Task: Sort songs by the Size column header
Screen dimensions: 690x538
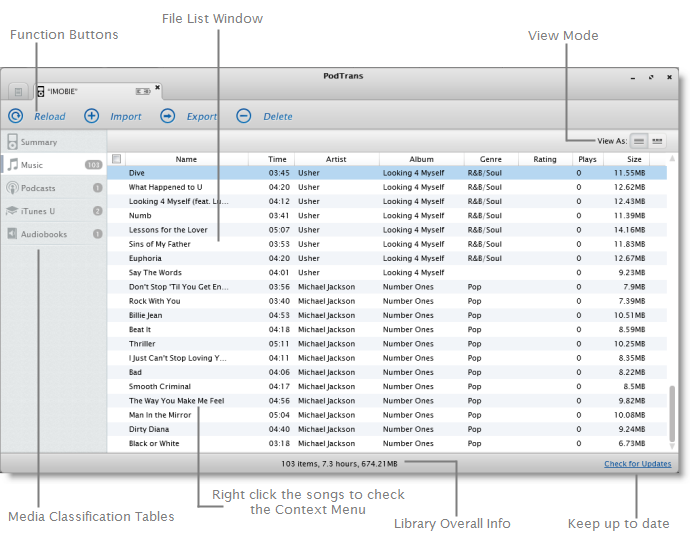Action: click(634, 159)
